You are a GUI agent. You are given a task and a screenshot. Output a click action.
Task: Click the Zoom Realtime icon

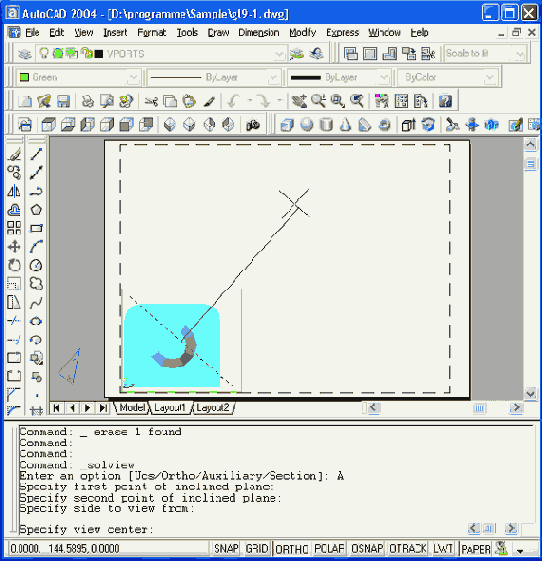[x=318, y=102]
